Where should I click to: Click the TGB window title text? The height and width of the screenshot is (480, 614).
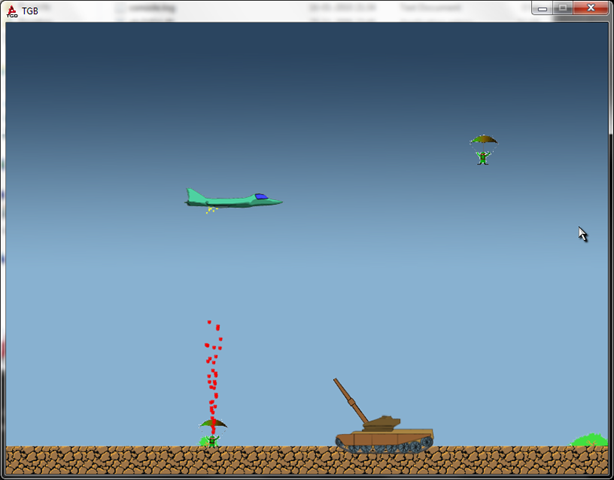click(x=30, y=10)
